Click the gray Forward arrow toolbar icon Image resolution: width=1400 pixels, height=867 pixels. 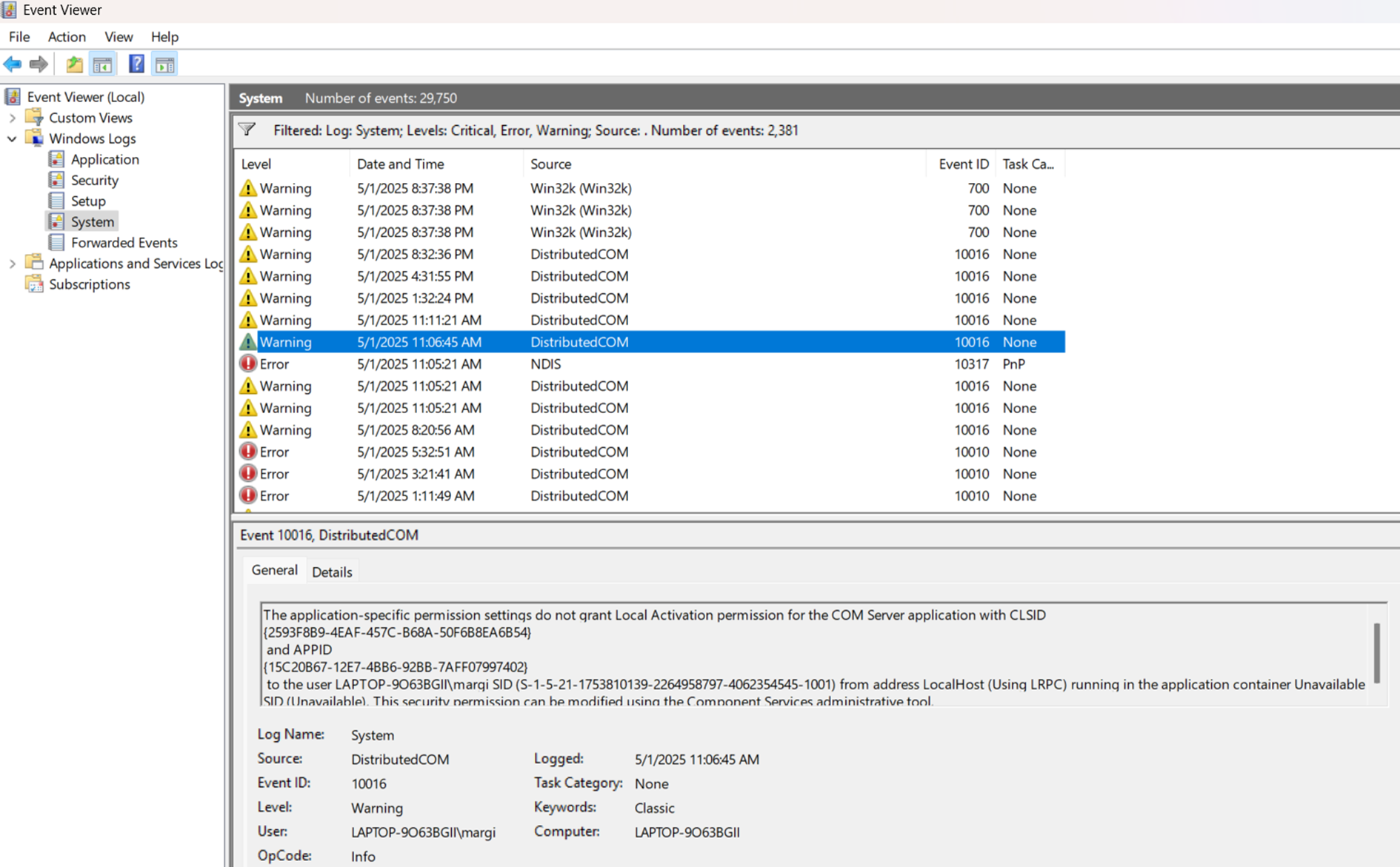click(39, 64)
